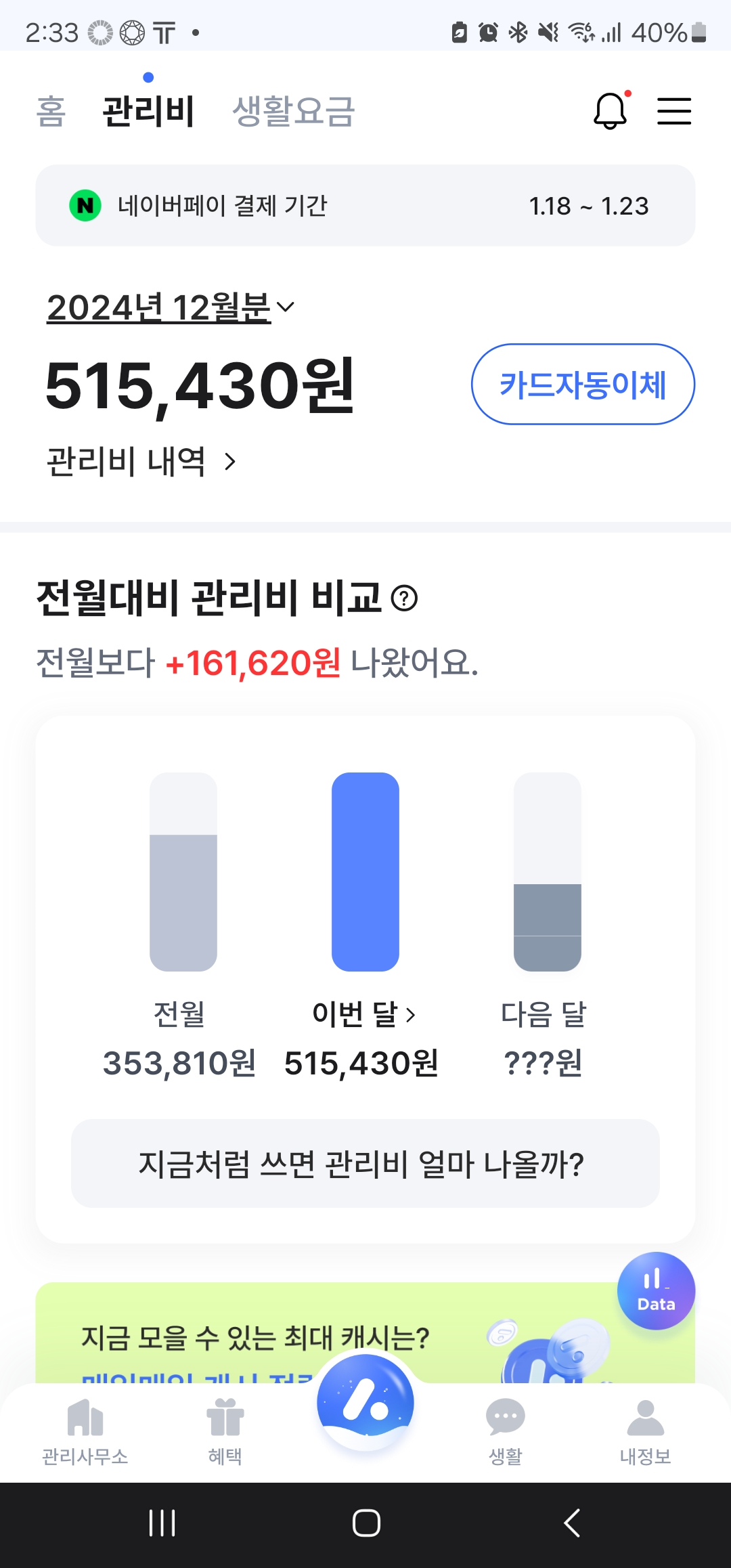Tap the 카드자동이체 button
The height and width of the screenshot is (1568, 731).
click(x=583, y=385)
